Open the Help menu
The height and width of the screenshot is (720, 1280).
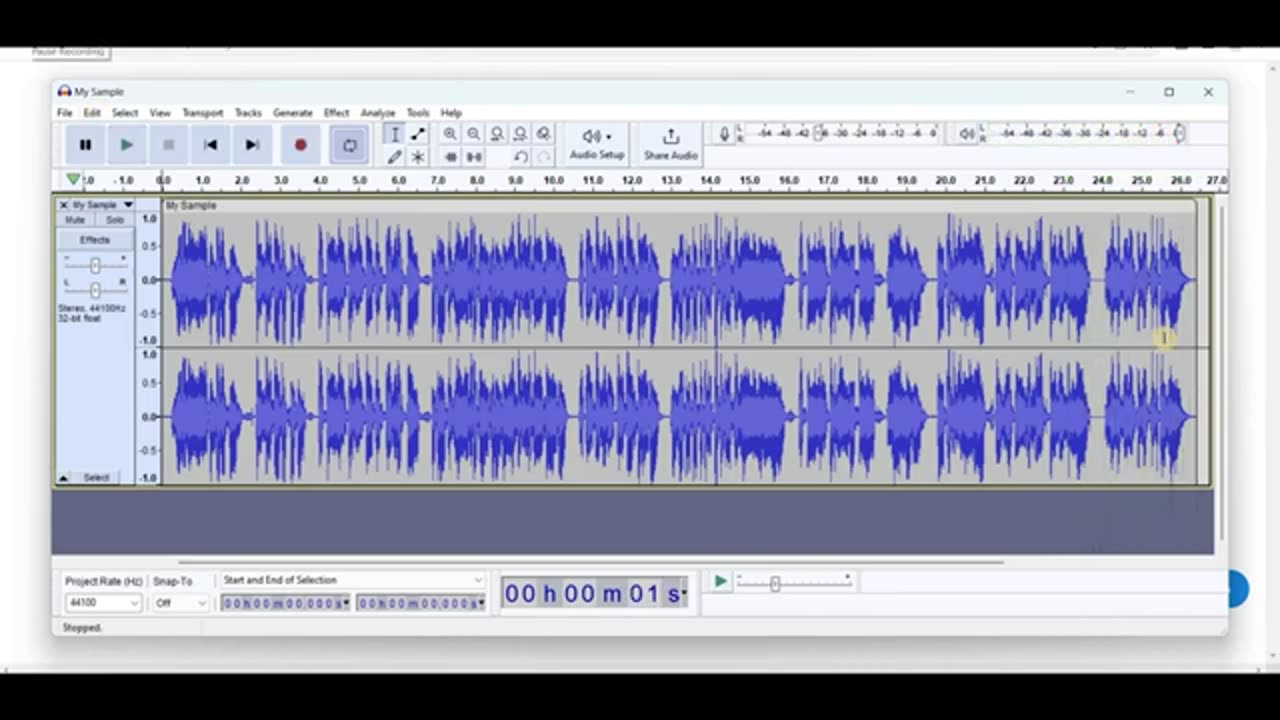pyautogui.click(x=451, y=113)
